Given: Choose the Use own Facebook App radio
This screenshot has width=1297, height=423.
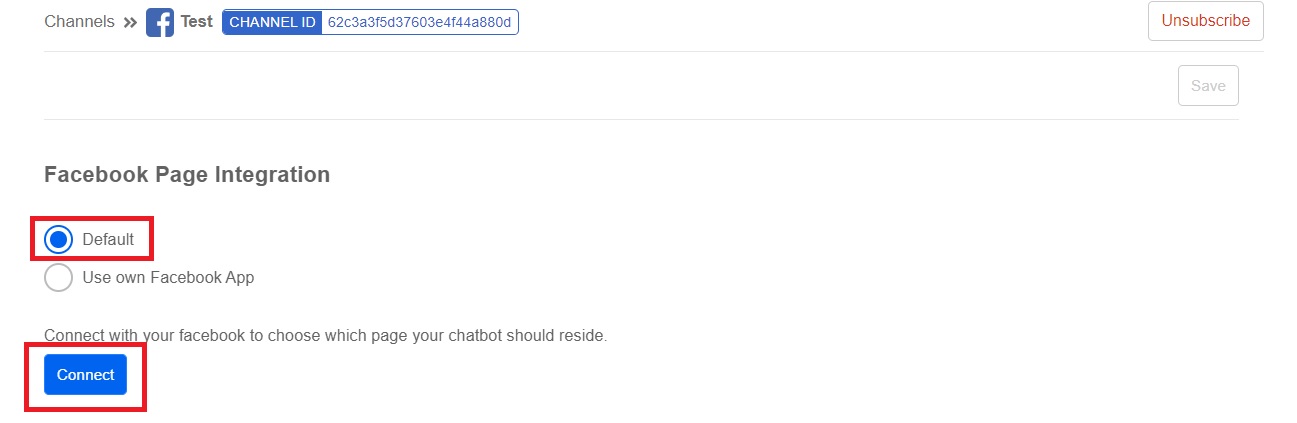Looking at the screenshot, I should point(59,278).
